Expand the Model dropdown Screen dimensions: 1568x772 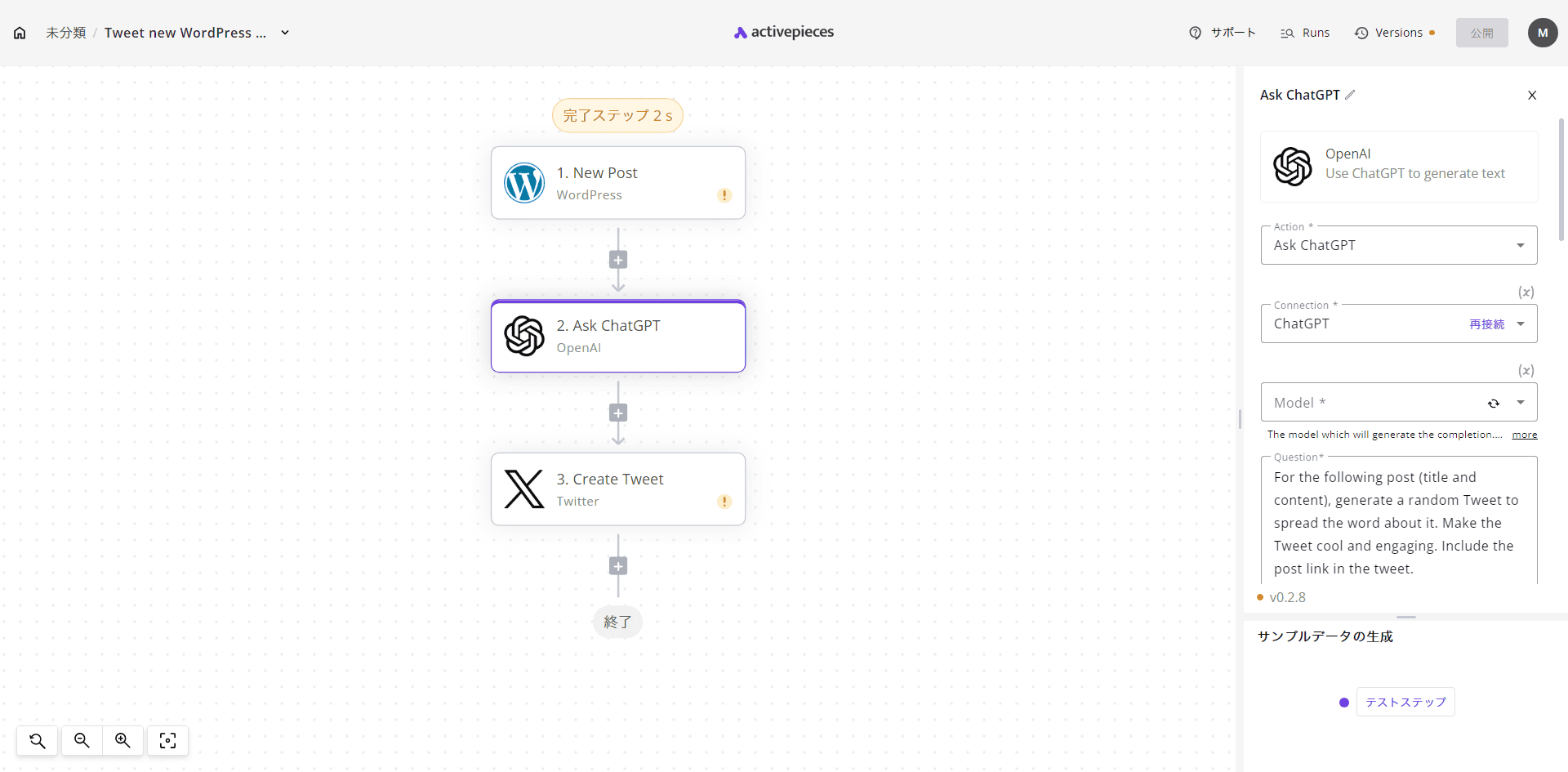coord(1521,403)
